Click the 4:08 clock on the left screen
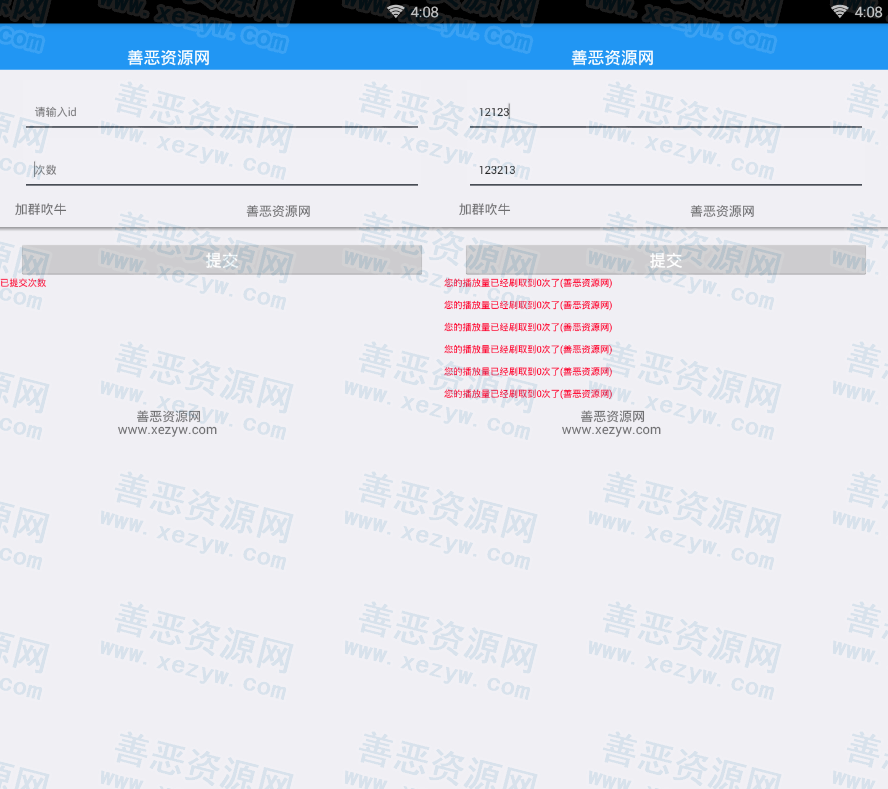 point(424,12)
